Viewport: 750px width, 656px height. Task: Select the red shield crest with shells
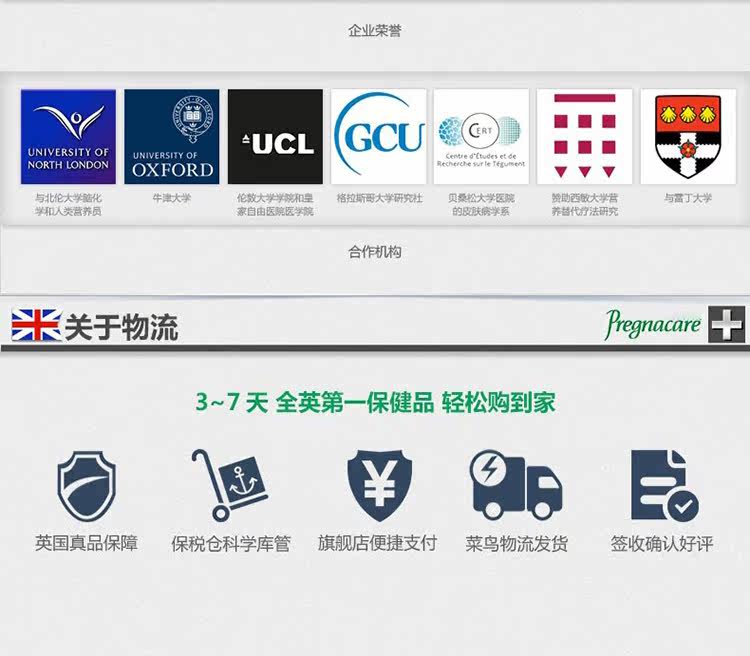click(x=688, y=136)
